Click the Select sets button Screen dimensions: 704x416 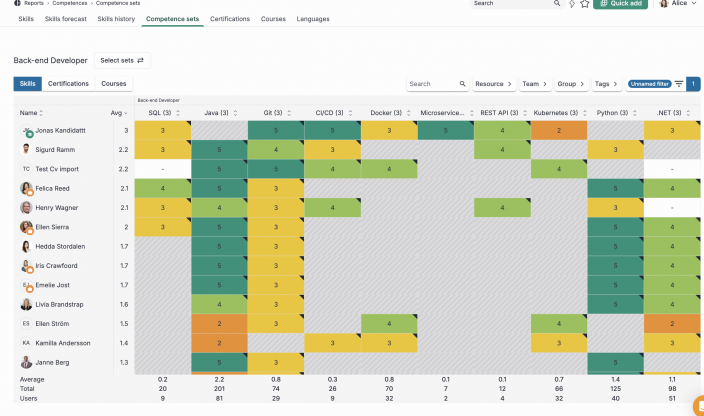122,60
